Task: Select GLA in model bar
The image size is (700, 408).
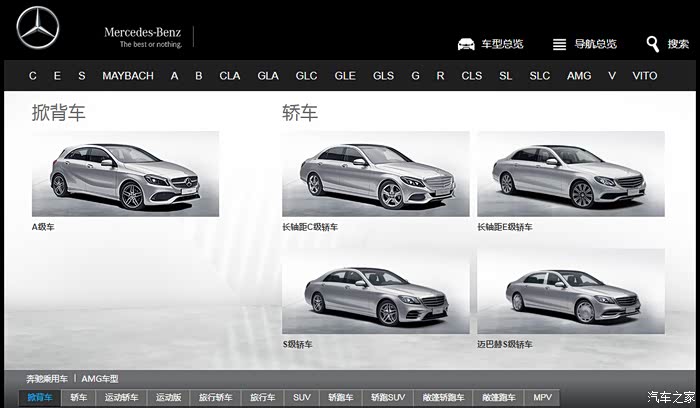Action: click(x=268, y=76)
